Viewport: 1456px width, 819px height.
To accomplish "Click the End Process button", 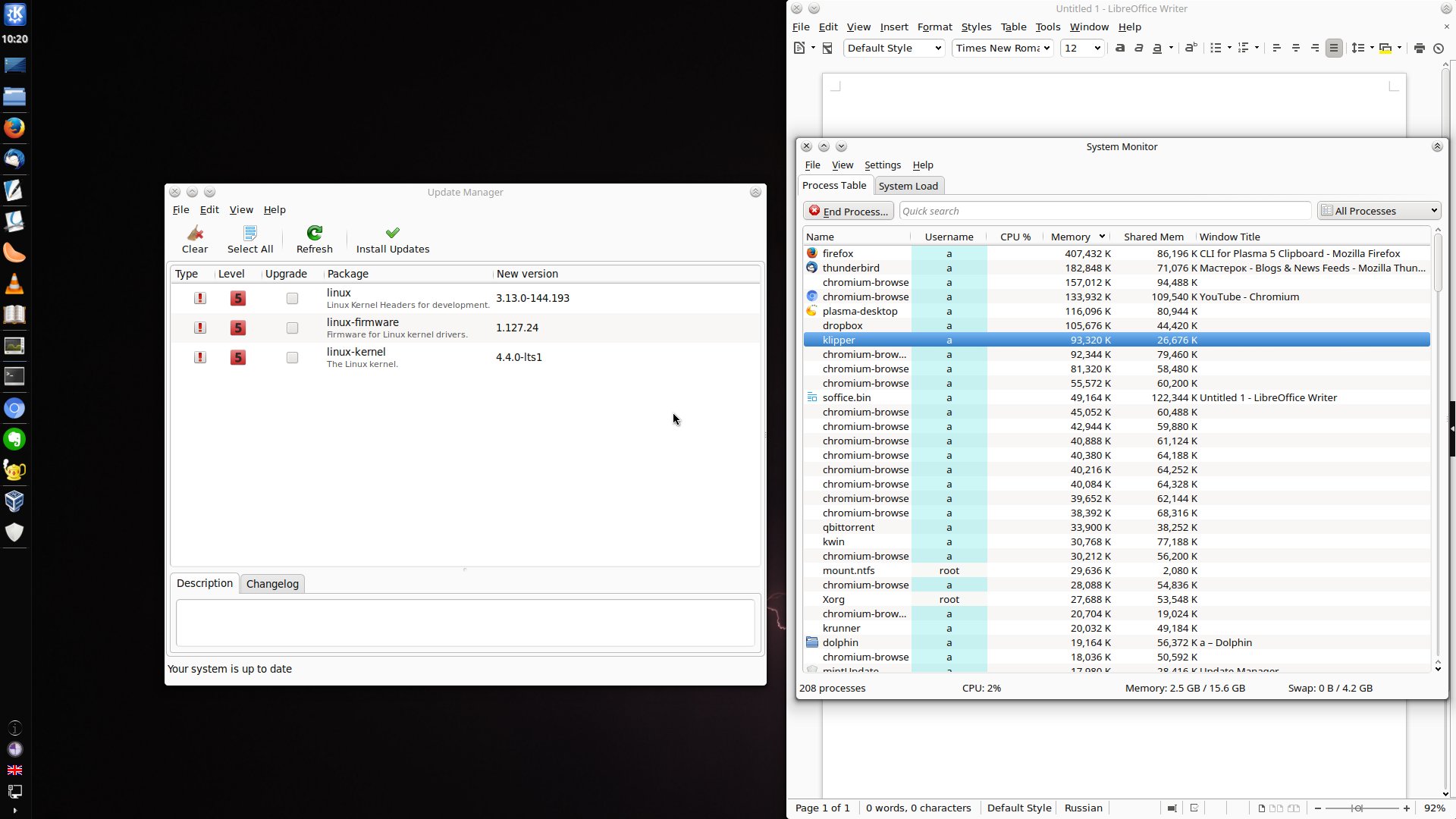I will (848, 211).
